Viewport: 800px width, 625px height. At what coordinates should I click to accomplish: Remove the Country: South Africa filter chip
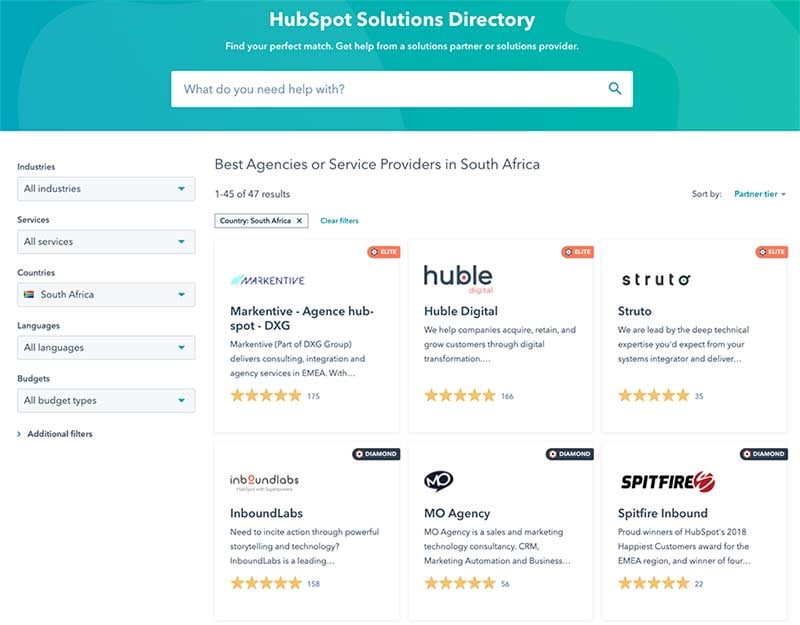tap(299, 221)
